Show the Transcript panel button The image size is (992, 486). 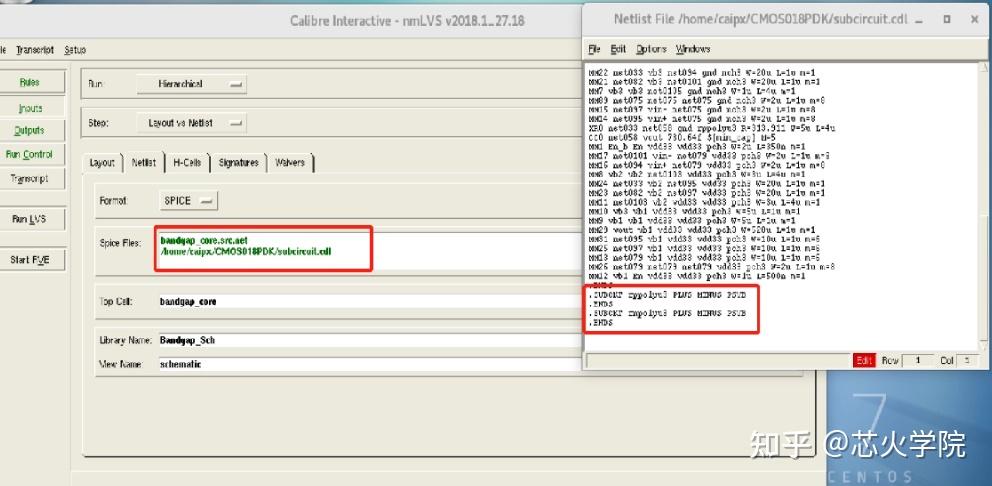(x=30, y=178)
